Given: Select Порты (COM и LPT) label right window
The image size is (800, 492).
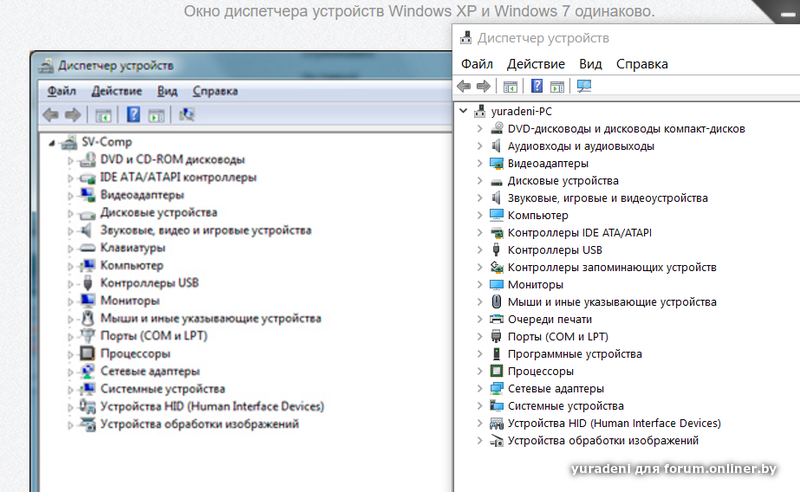Looking at the screenshot, I should (x=558, y=337).
